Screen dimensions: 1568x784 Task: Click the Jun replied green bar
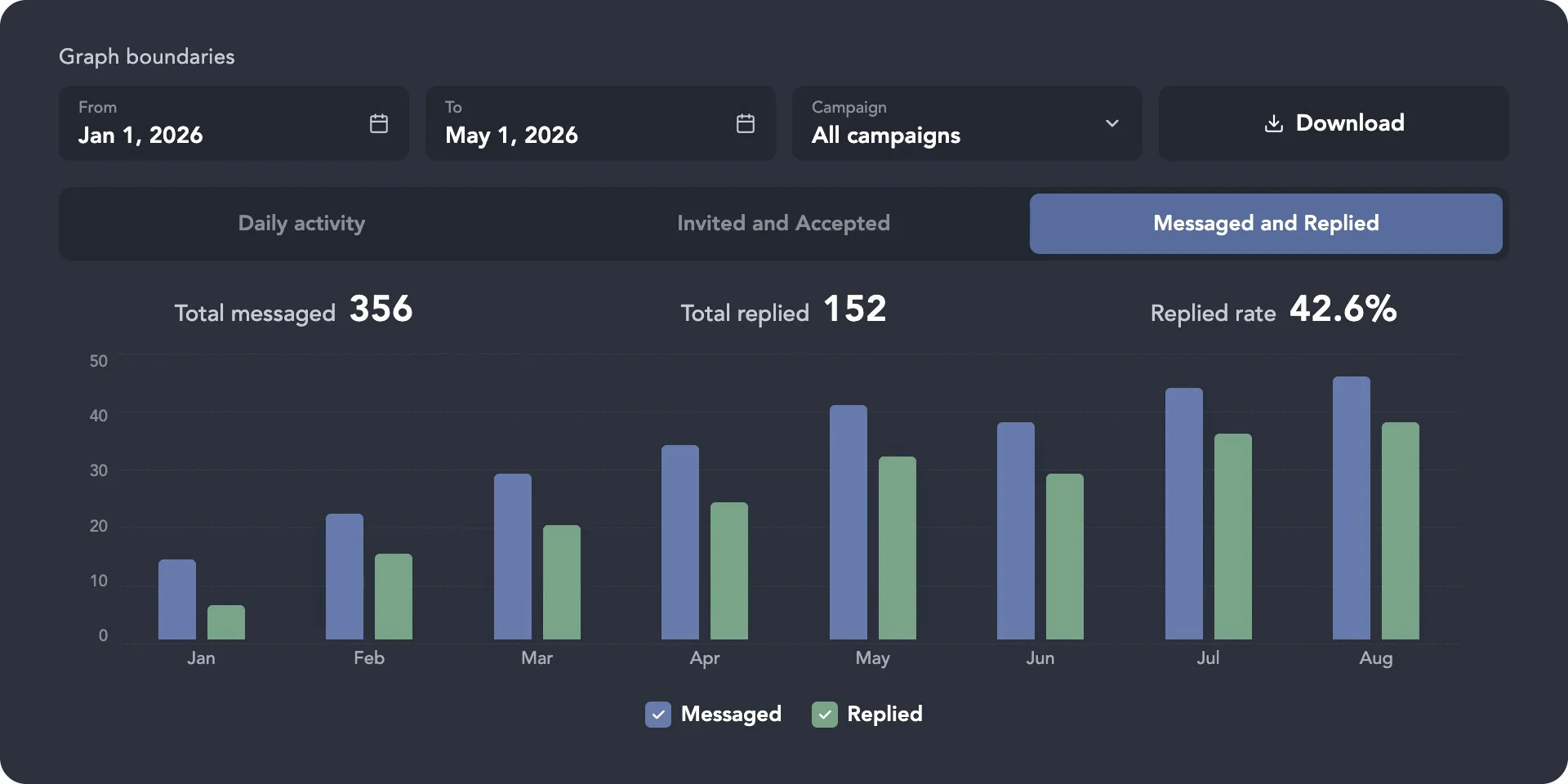[x=1065, y=557]
